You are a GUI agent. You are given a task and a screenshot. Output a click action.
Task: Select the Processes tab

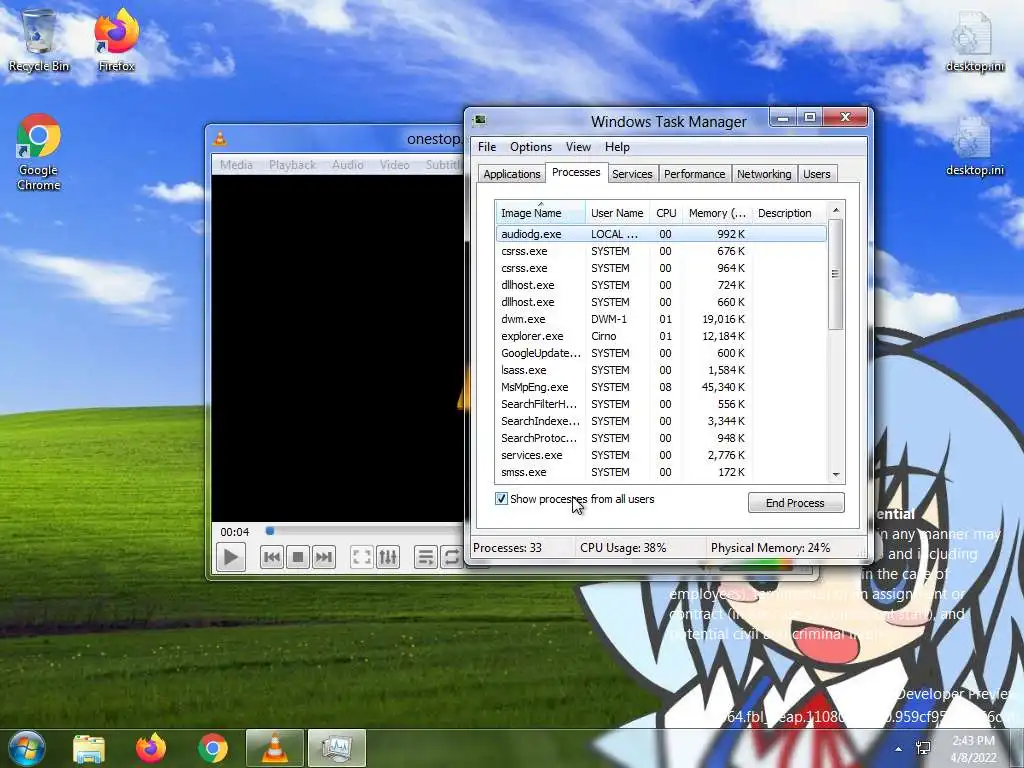[576, 172]
